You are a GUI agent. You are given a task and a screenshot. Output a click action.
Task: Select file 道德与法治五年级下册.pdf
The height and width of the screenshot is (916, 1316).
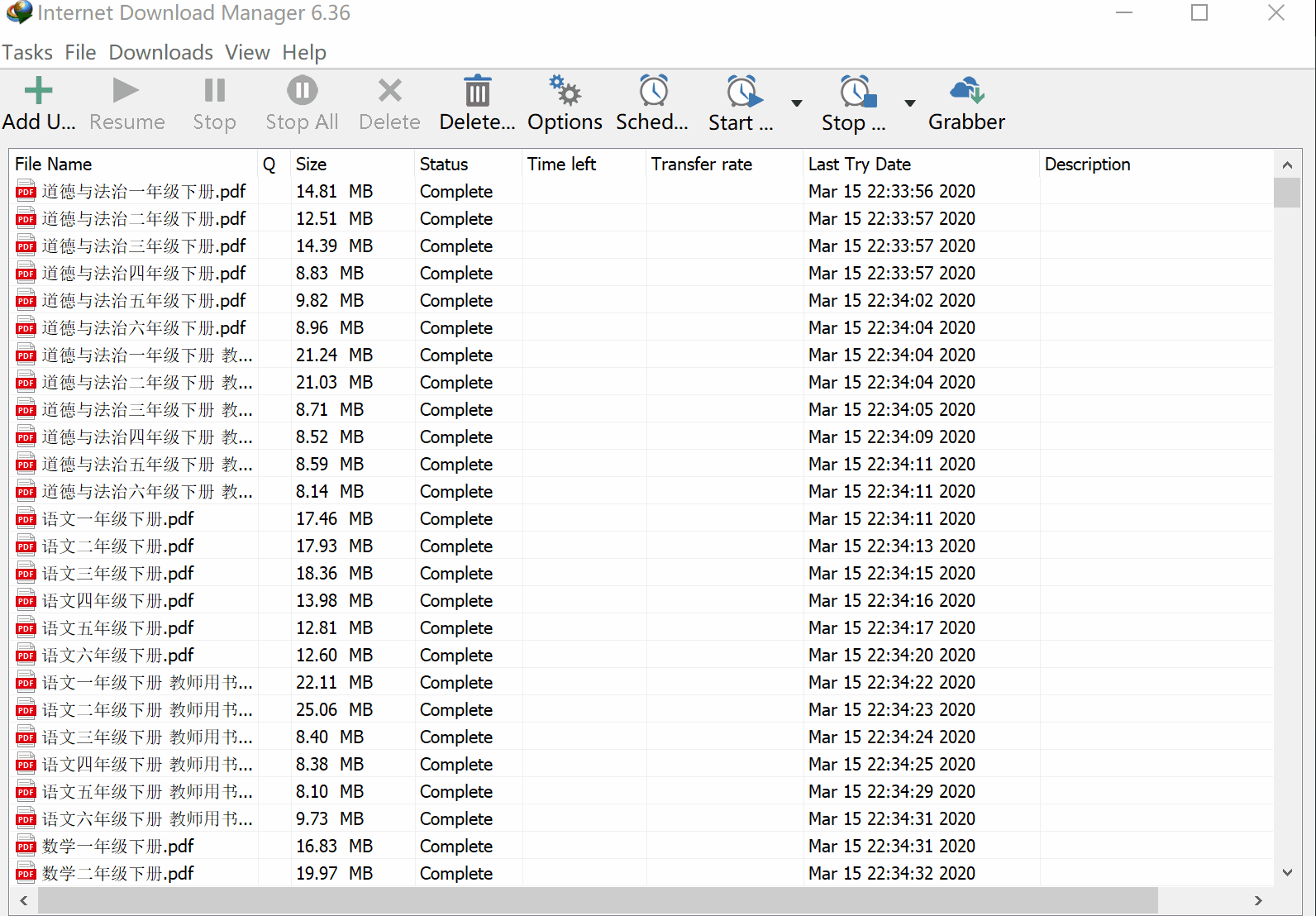coord(144,300)
